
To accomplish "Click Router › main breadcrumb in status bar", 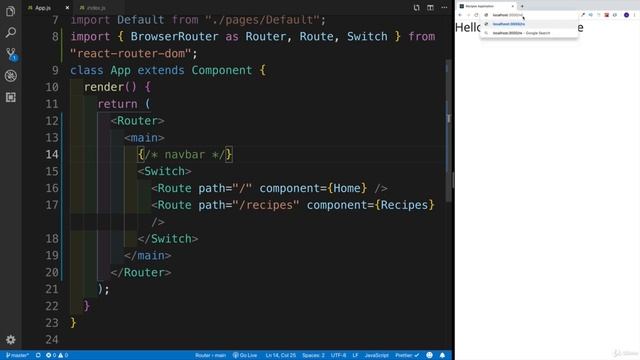I will tap(210, 355).
